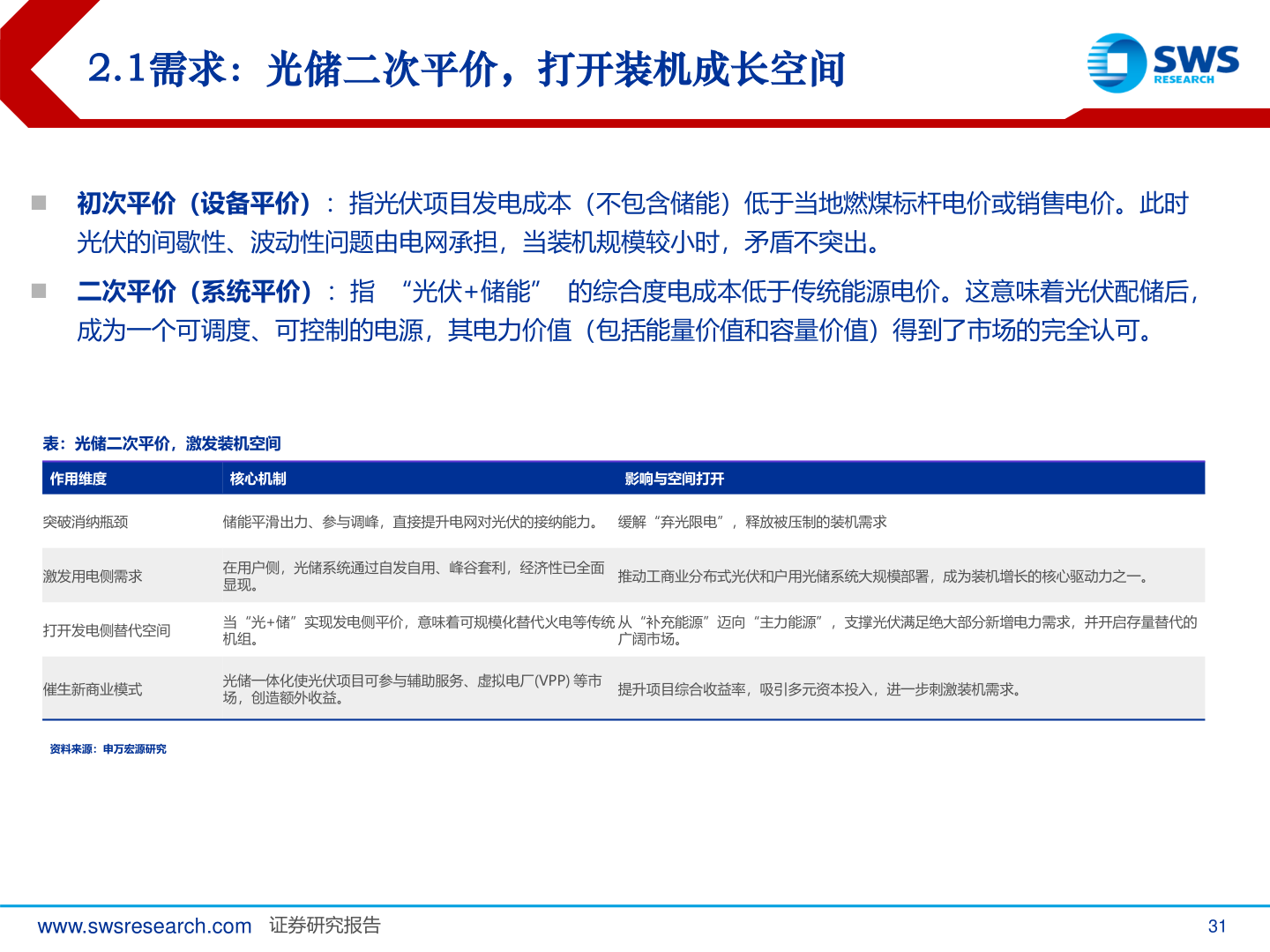Select the 证券研究报告 footer label

[325, 925]
